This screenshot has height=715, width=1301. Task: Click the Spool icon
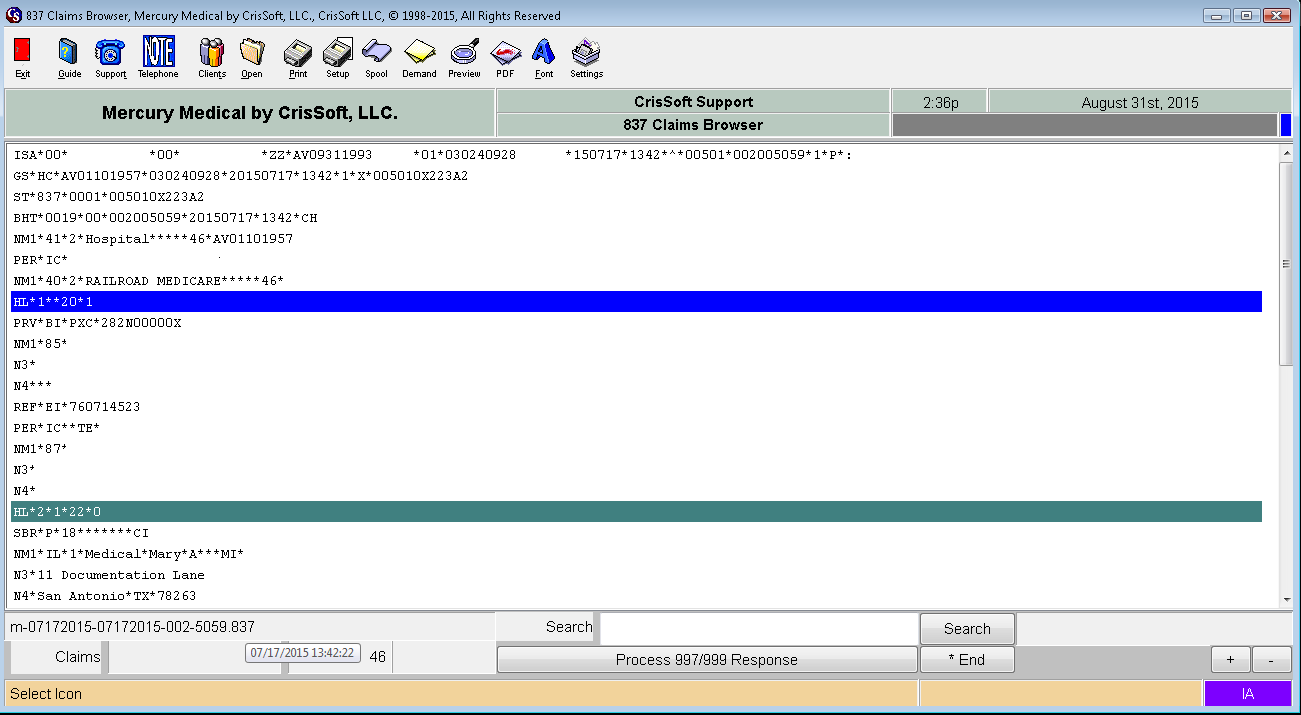click(x=376, y=57)
